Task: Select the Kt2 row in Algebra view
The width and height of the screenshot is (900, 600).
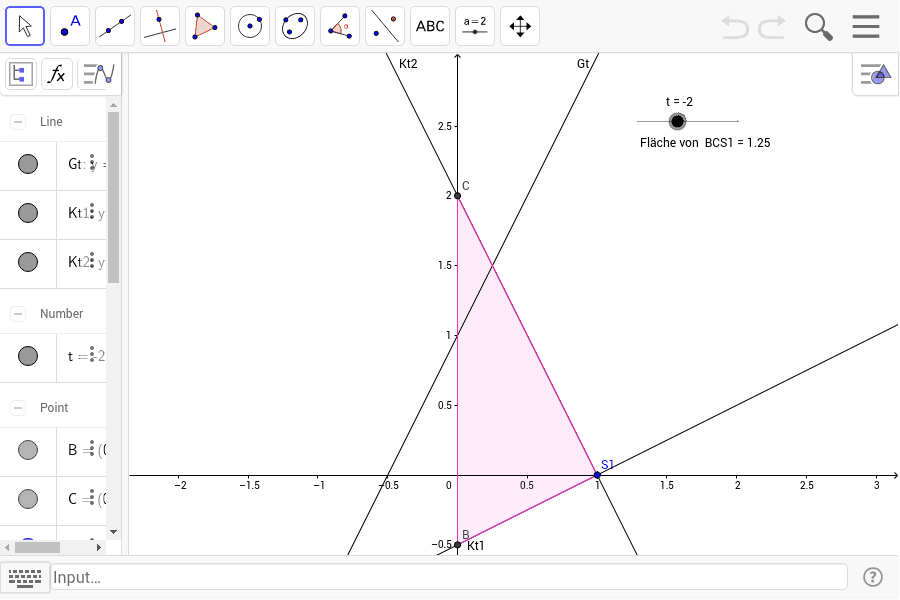Action: pos(53,264)
